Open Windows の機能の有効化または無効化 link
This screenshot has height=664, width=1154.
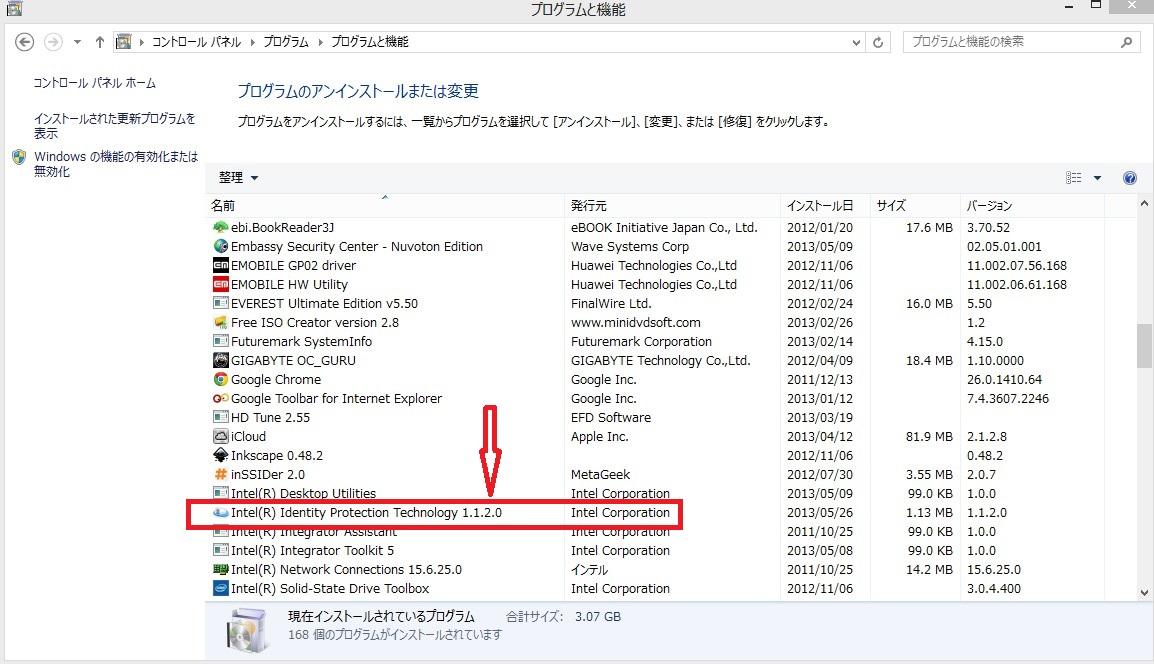coord(116,164)
